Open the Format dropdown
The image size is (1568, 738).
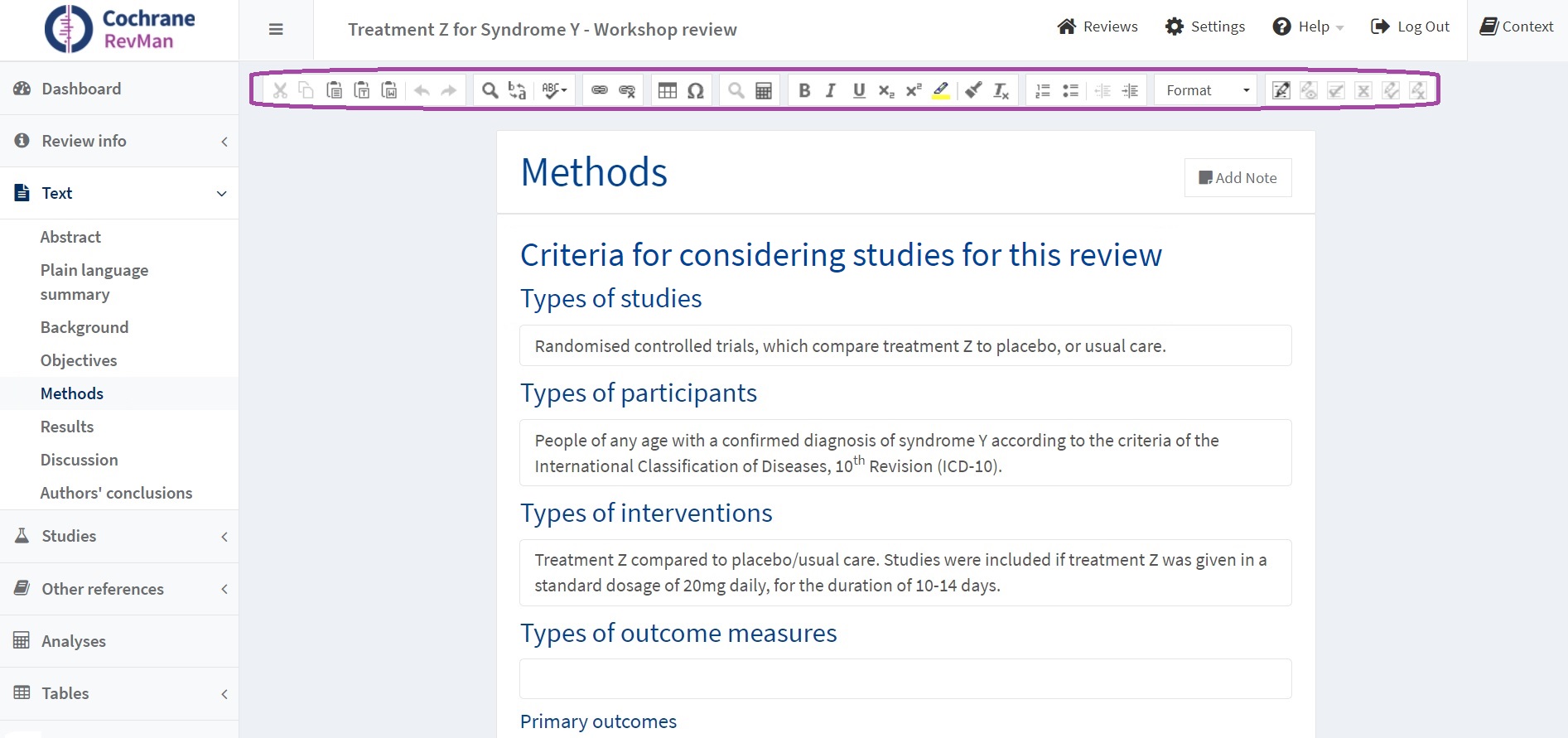pos(1206,90)
